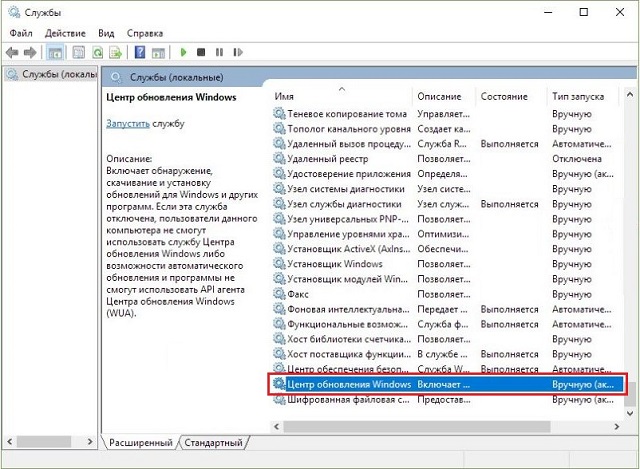The image size is (640, 469).
Task: Click the gear icon beside Установщик Windows
Action: [x=279, y=264]
